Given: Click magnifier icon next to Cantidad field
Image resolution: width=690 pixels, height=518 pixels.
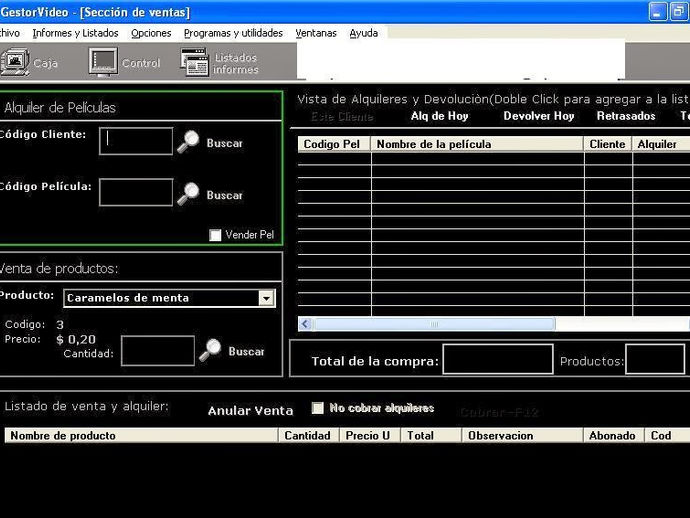Looking at the screenshot, I should 210,350.
